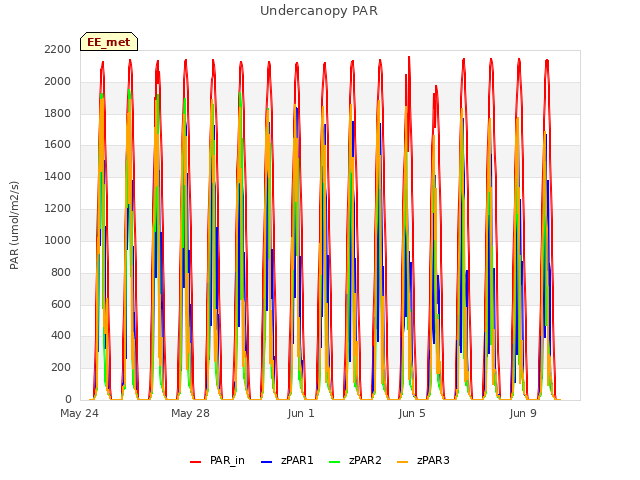Click the 400 y-axis tick label
This screenshot has width=640, height=480.
coord(61,336)
